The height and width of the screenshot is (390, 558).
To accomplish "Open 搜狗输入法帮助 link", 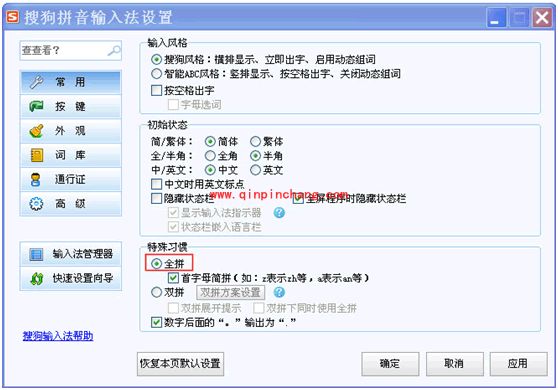I will pos(58,336).
